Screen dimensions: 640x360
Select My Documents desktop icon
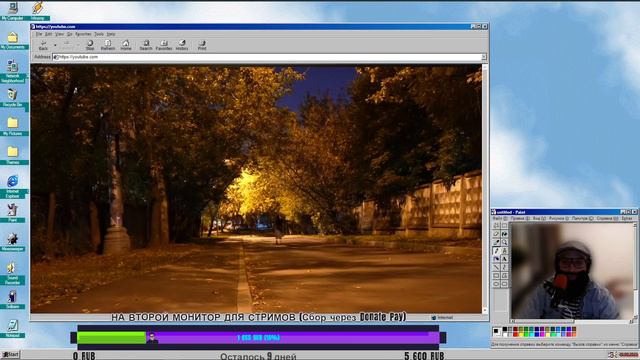(x=13, y=40)
